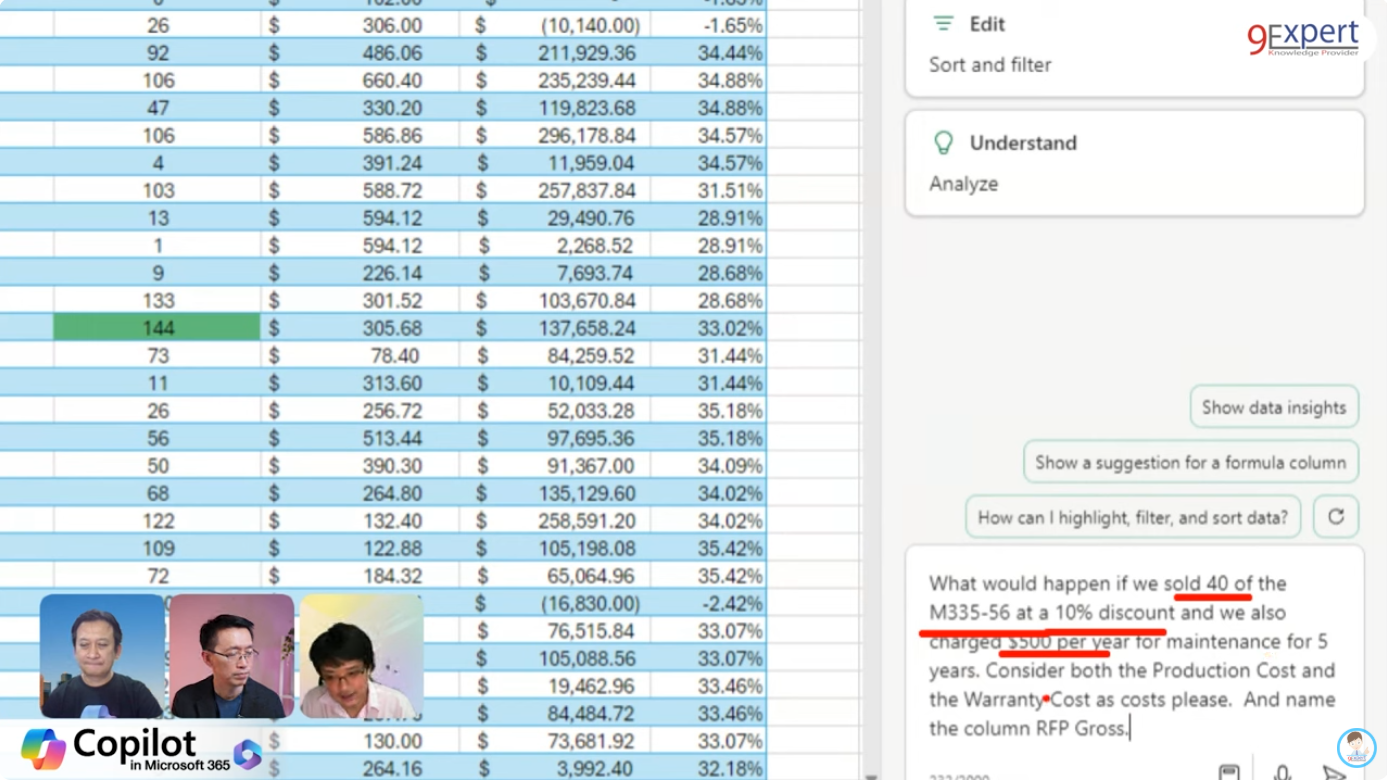Screen dimensions: 1387x781
Task: Open the Understand Analyze card
Action: 1133,163
